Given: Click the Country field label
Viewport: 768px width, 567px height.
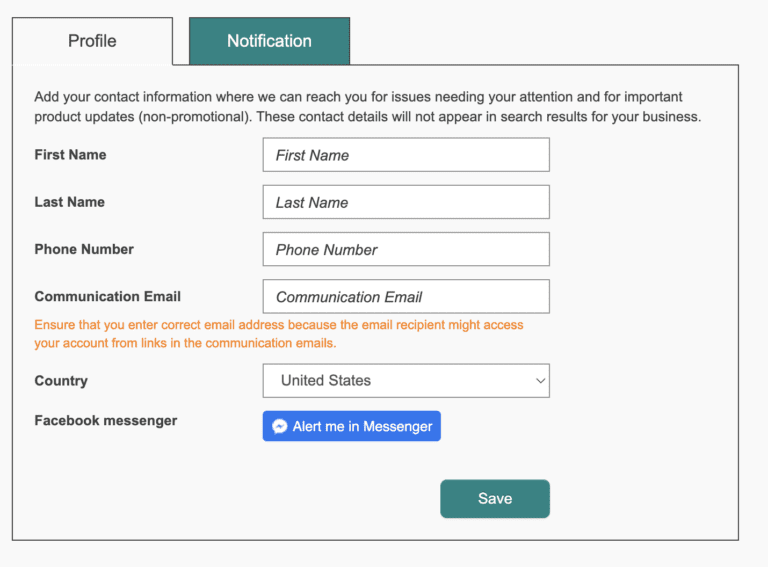Looking at the screenshot, I should point(61,381).
